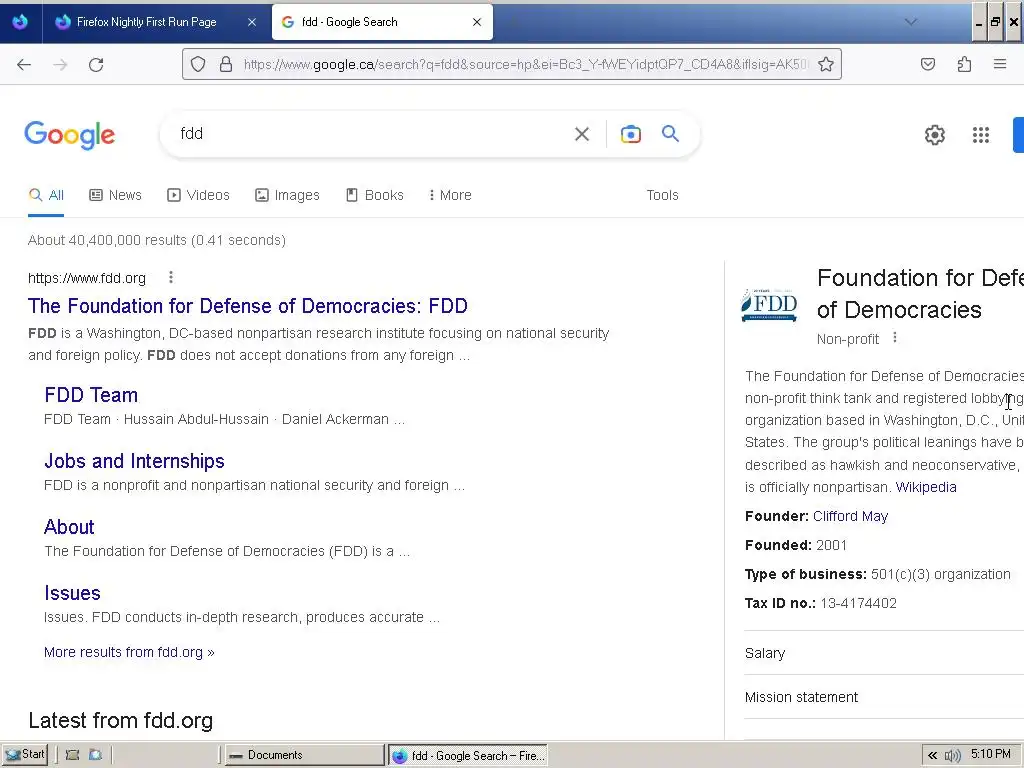Expand hidden system tray icons chevron

point(932,756)
